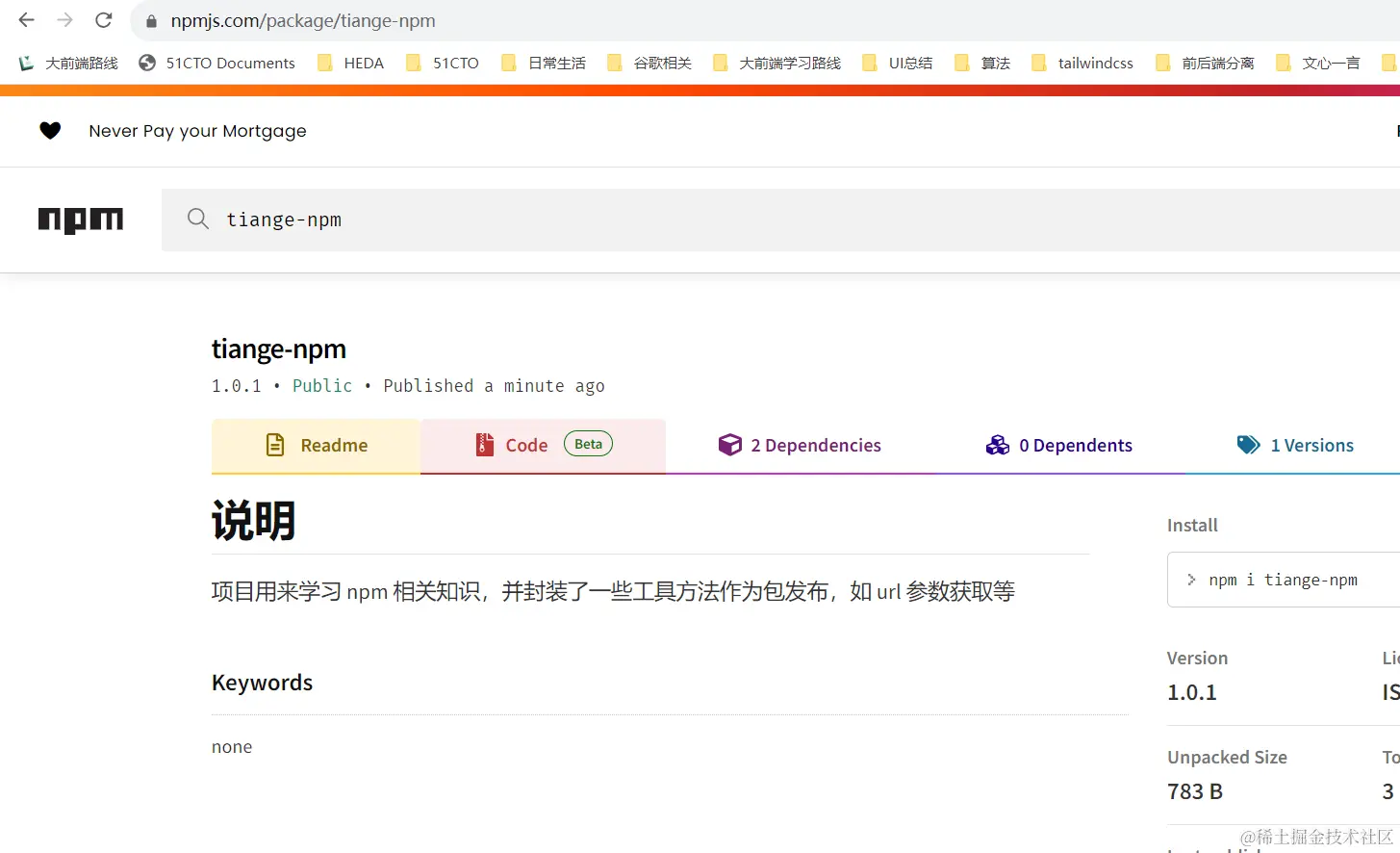Viewport: 1400px width, 853px height.
Task: Click the Beta badge
Action: [588, 444]
